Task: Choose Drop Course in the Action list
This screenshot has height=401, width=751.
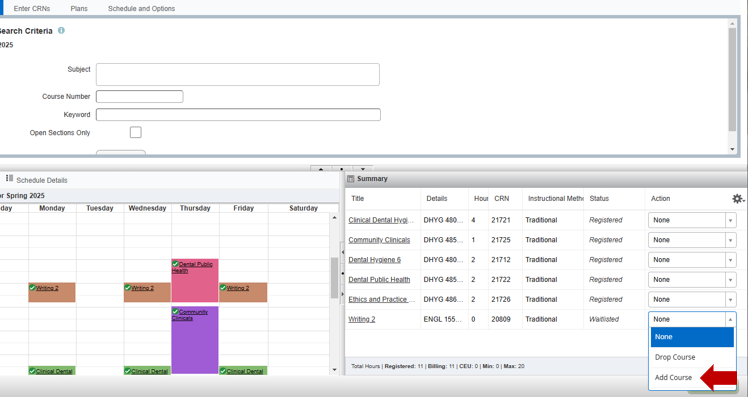Action: click(x=675, y=357)
